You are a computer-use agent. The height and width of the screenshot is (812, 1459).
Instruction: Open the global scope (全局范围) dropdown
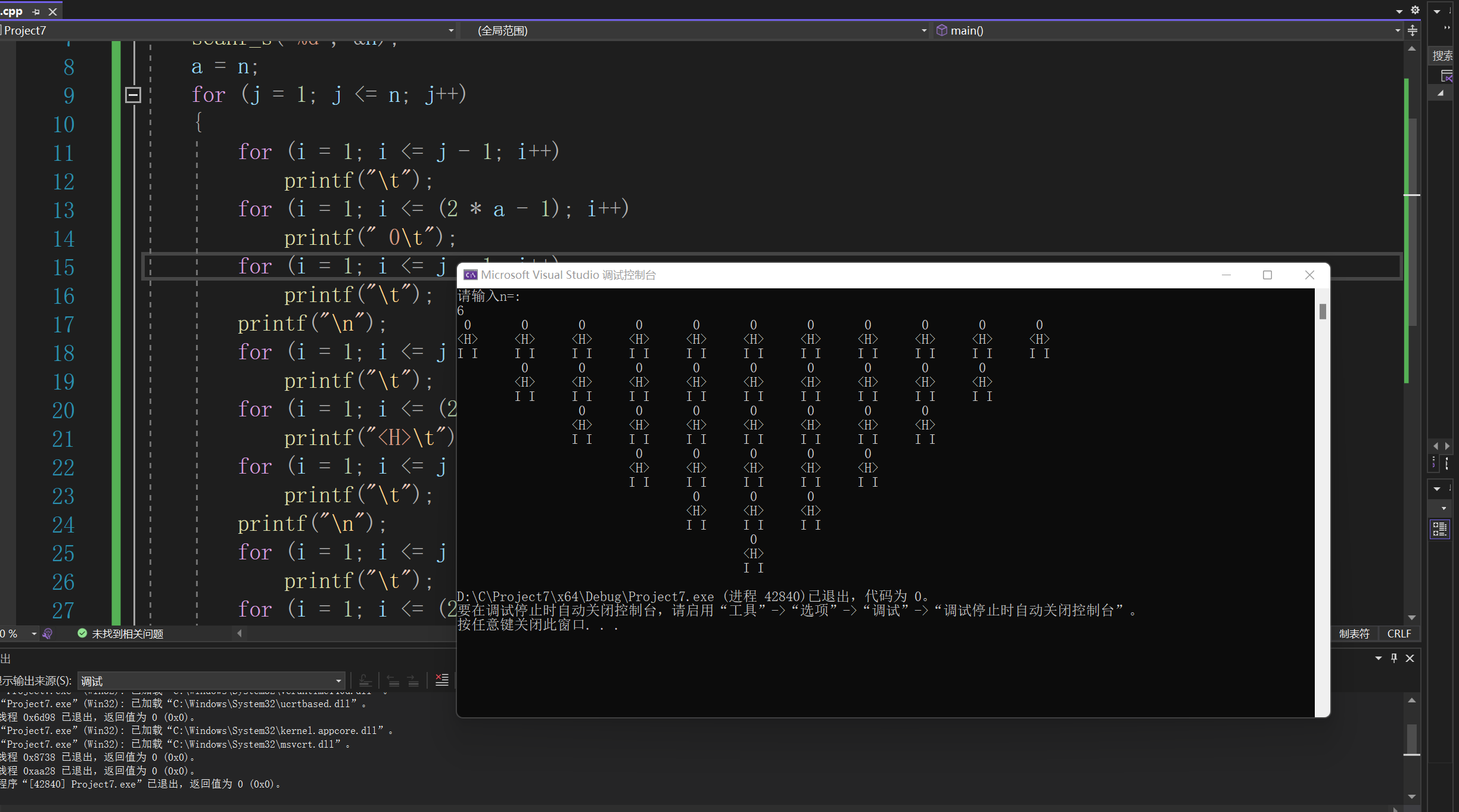point(923,30)
